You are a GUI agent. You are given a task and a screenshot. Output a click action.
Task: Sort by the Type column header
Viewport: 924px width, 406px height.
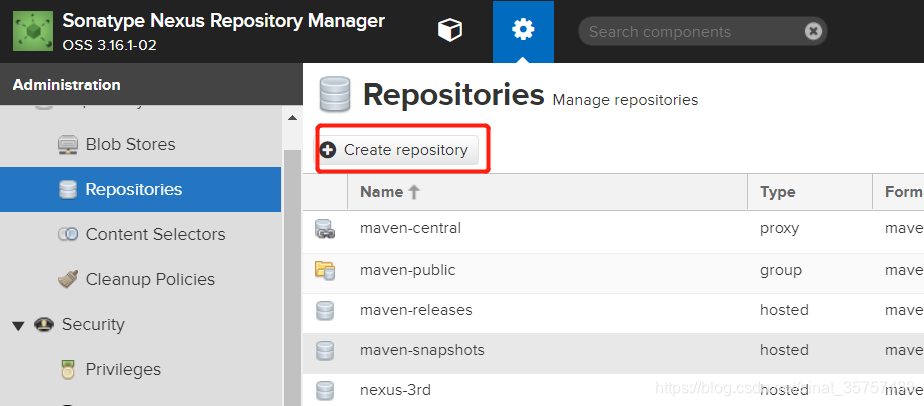tap(810, 192)
